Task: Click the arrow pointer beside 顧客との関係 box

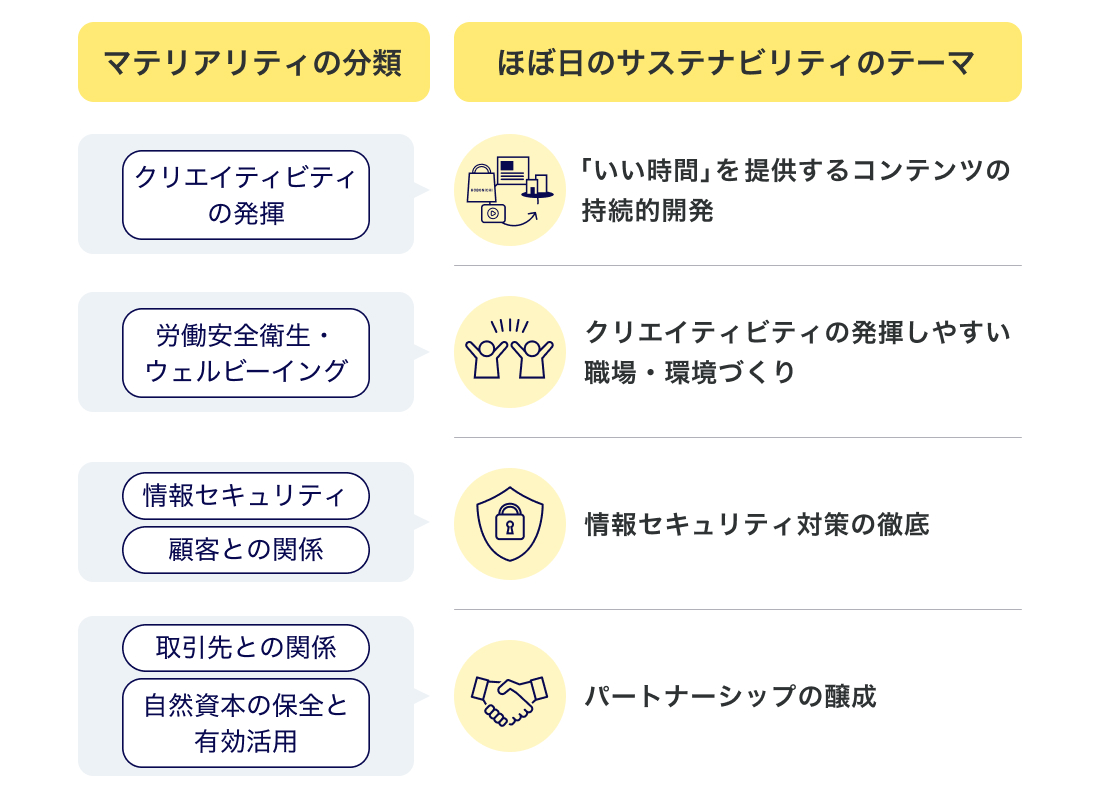Action: [x=422, y=522]
